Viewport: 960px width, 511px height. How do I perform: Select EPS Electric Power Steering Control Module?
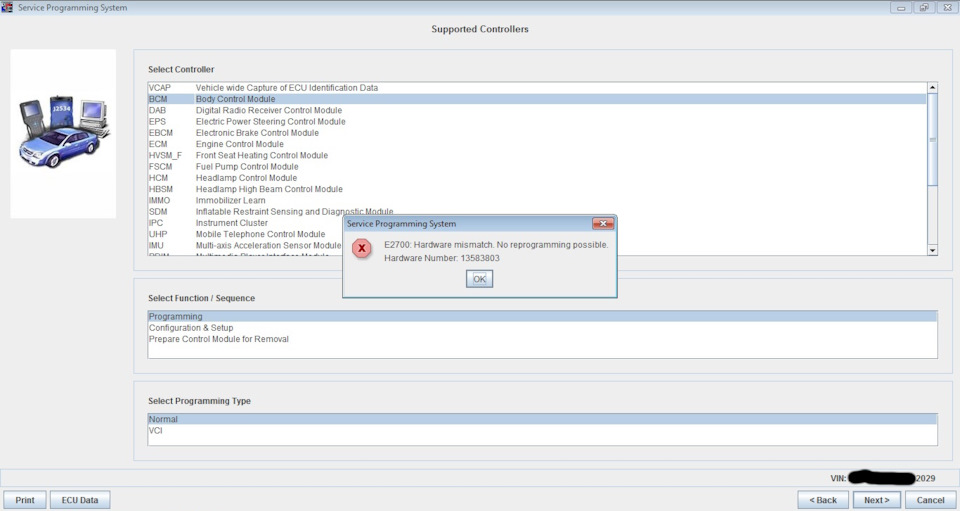click(x=537, y=122)
